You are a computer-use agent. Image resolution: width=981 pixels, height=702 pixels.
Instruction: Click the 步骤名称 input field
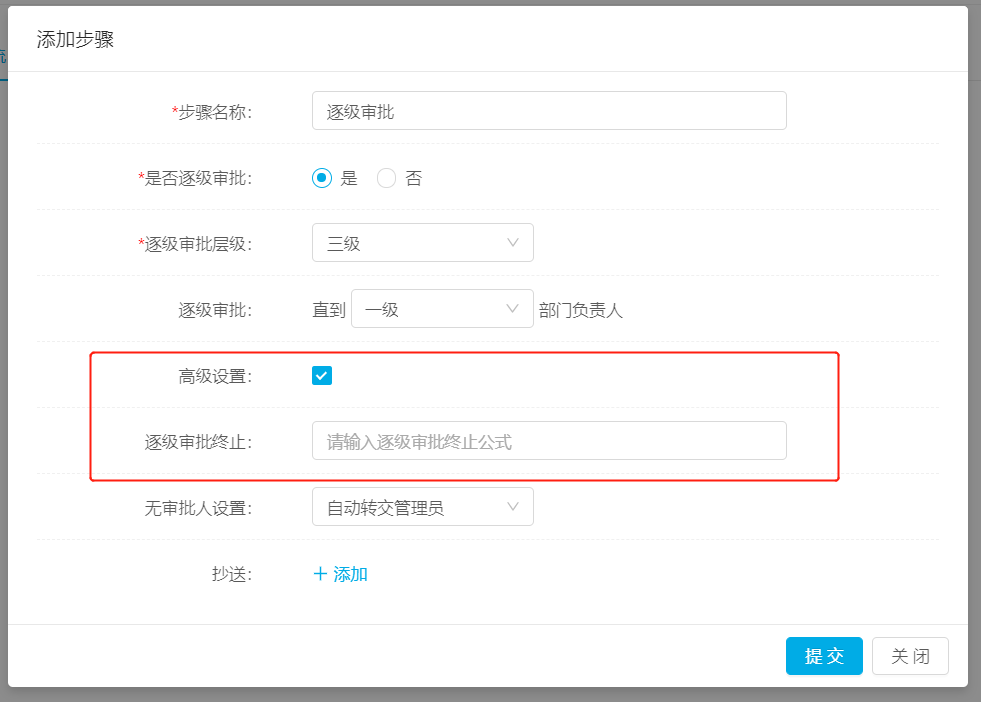549,111
